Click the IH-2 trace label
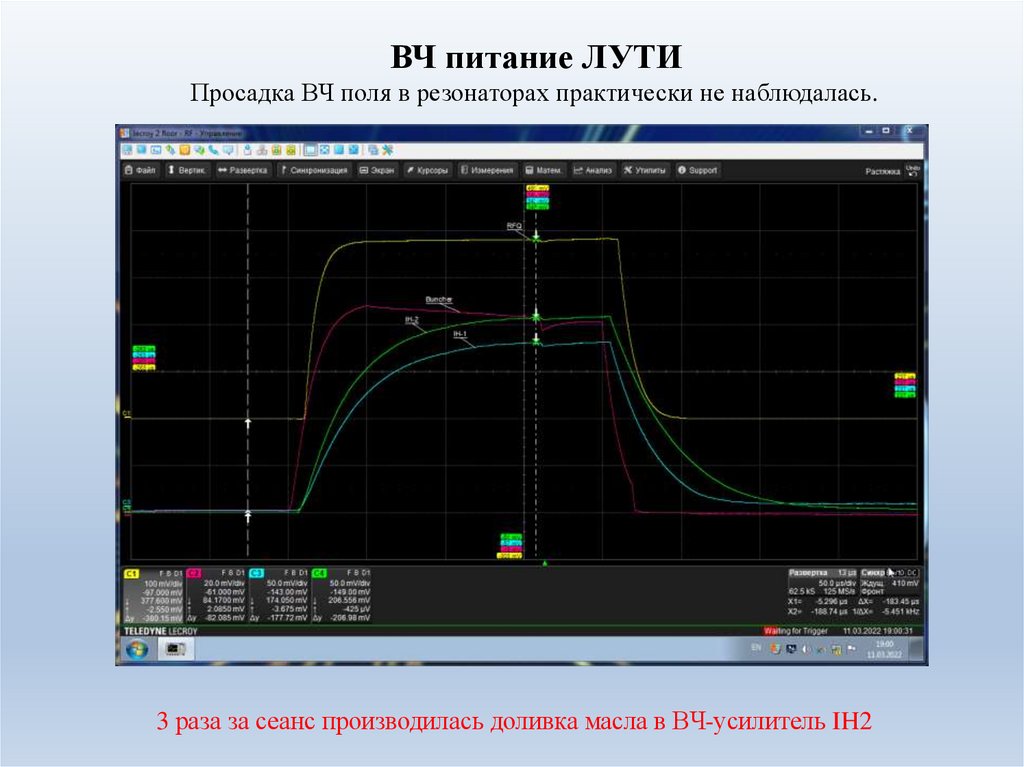Screen dimensions: 1024x767 (411, 319)
